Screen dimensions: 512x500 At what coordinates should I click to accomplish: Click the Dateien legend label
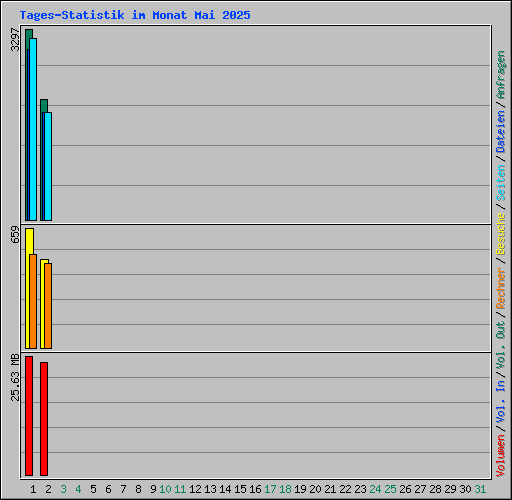pyautogui.click(x=501, y=132)
